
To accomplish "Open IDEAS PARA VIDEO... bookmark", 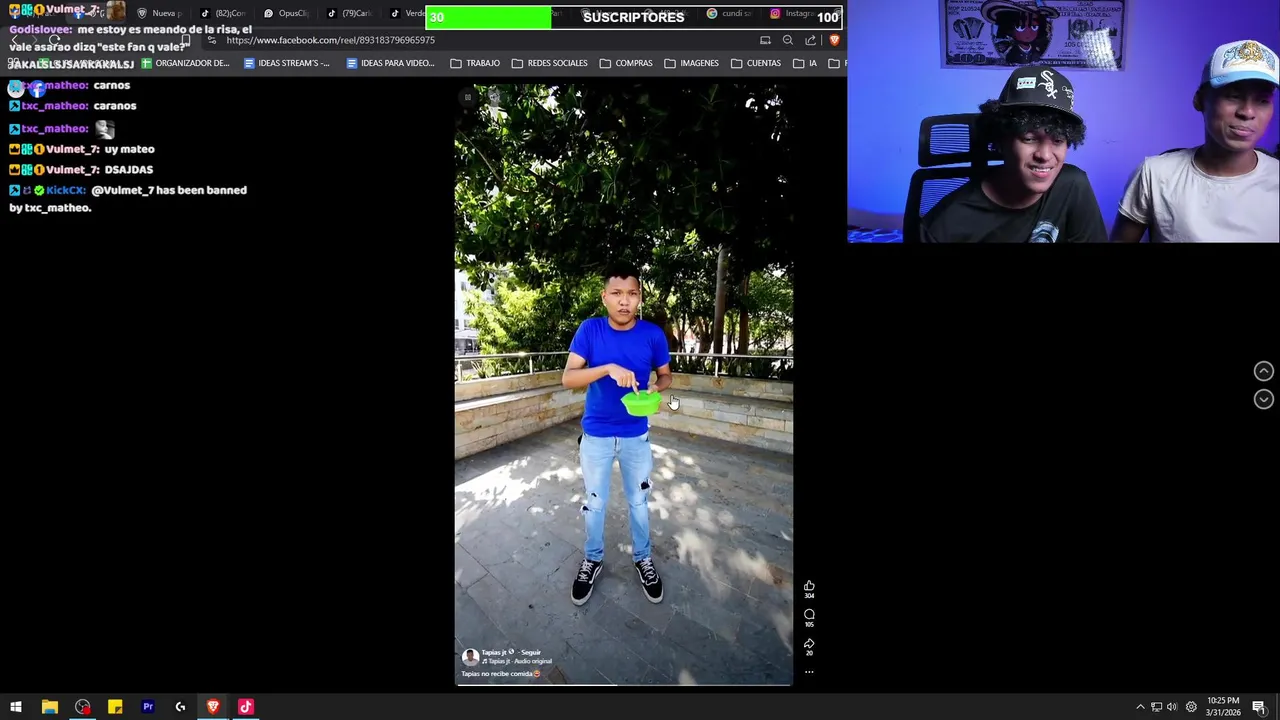I will tap(390, 63).
